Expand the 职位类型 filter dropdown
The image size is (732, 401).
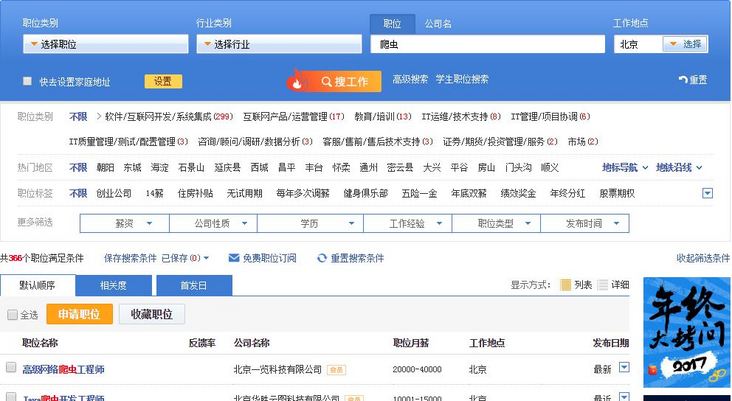point(496,224)
